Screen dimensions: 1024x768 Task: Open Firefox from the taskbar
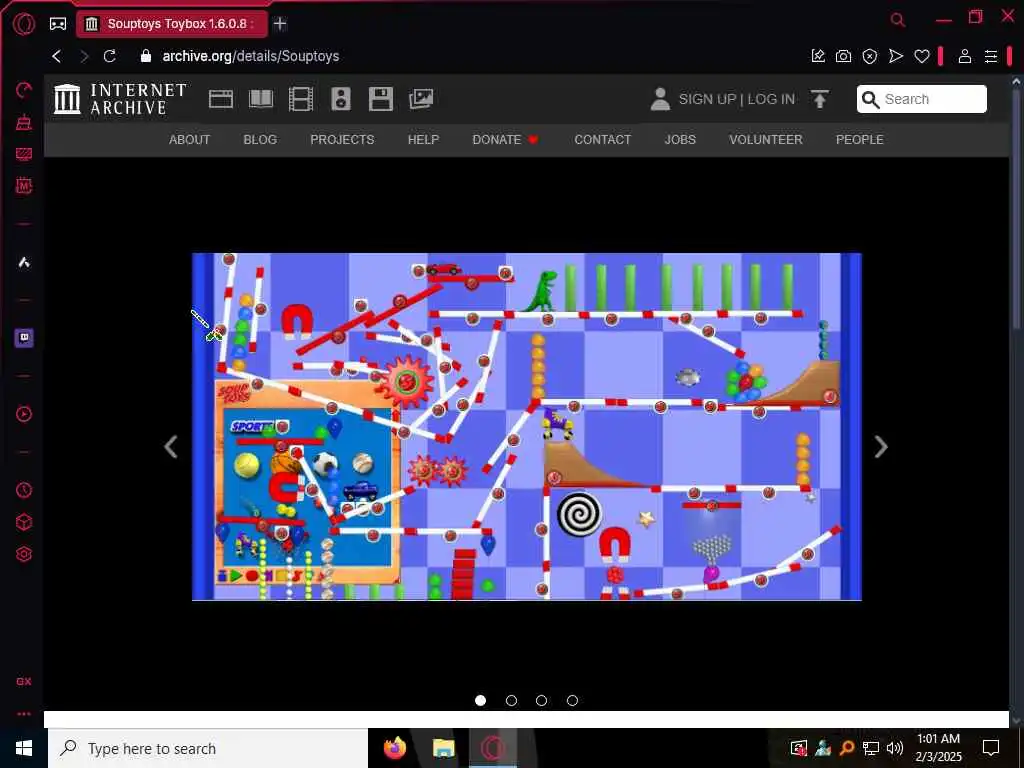click(x=394, y=748)
